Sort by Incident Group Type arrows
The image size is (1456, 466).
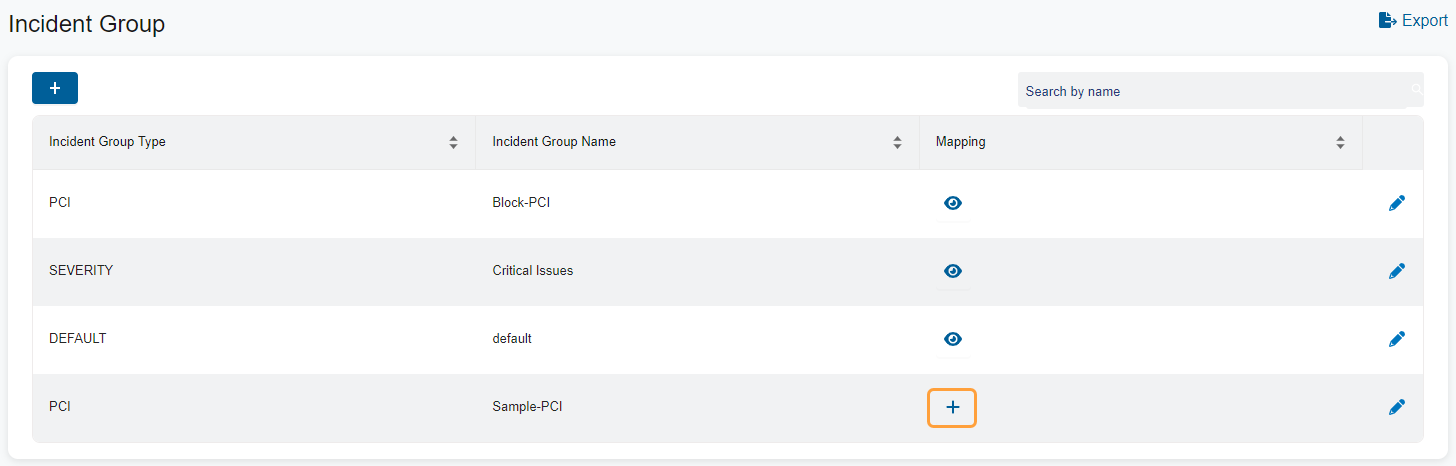(453, 143)
